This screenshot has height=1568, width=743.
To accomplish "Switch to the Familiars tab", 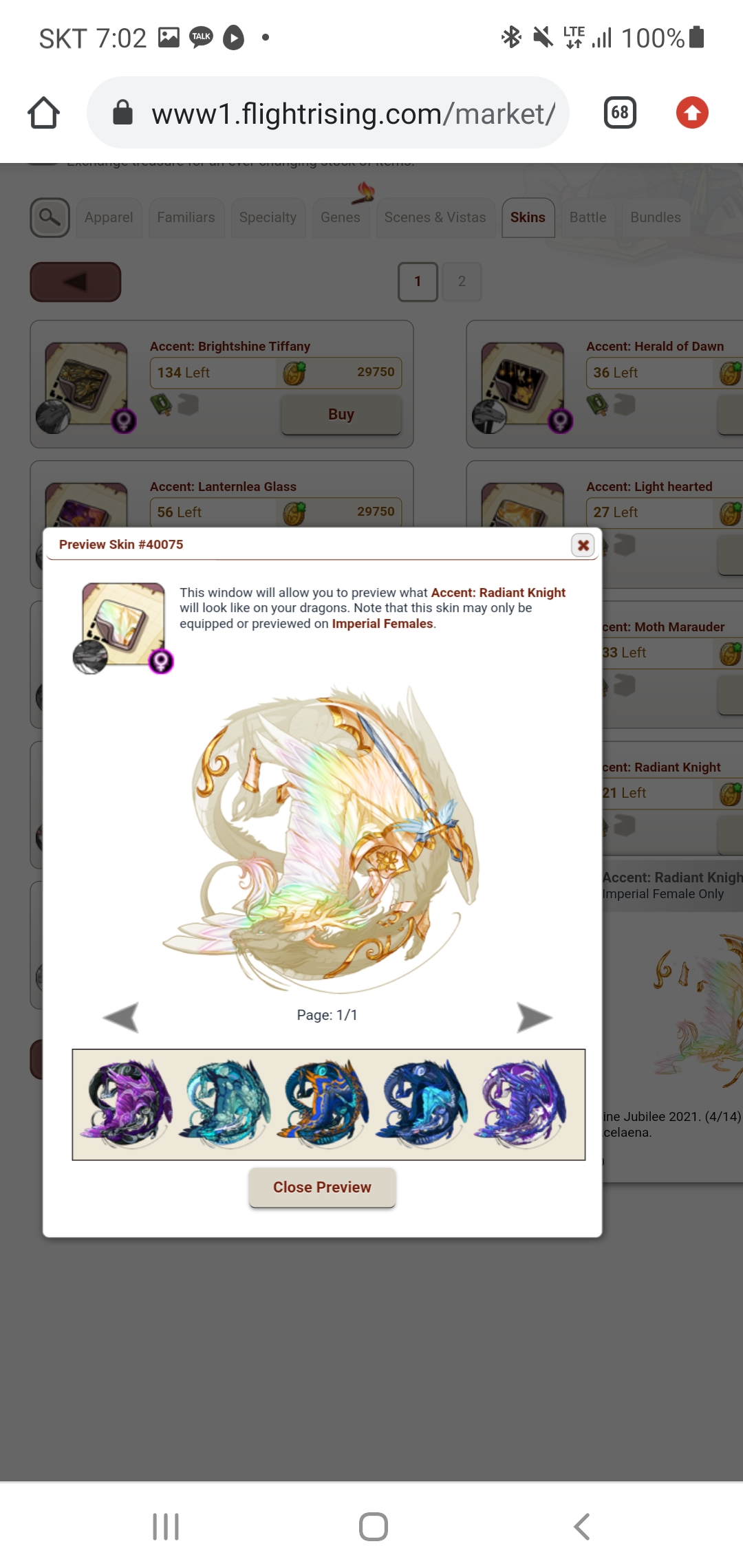I will (186, 217).
